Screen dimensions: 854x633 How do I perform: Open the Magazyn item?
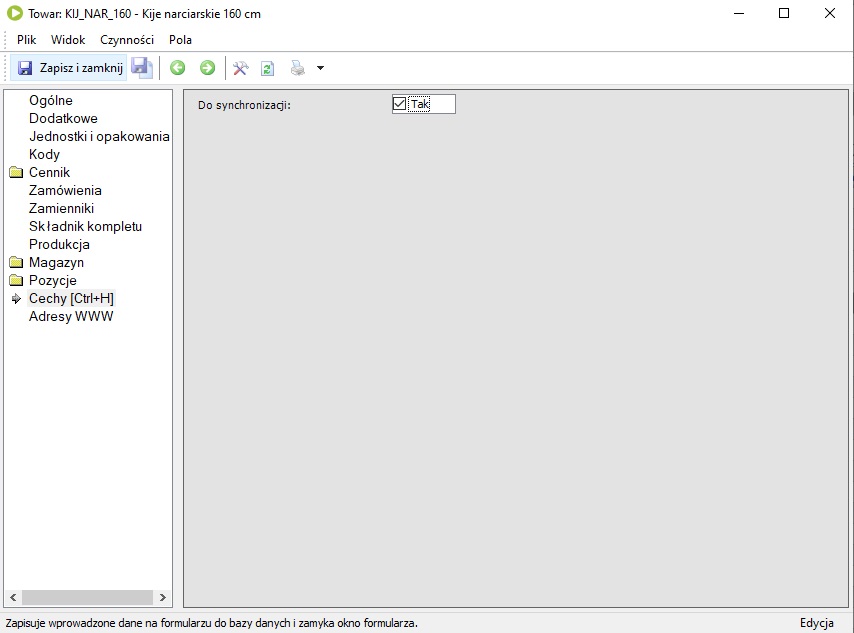coord(56,262)
